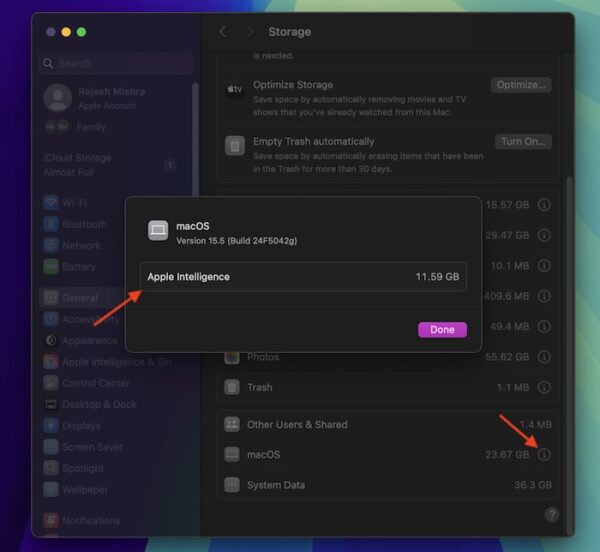Click info icon for 15.57 GB row

coord(544,204)
